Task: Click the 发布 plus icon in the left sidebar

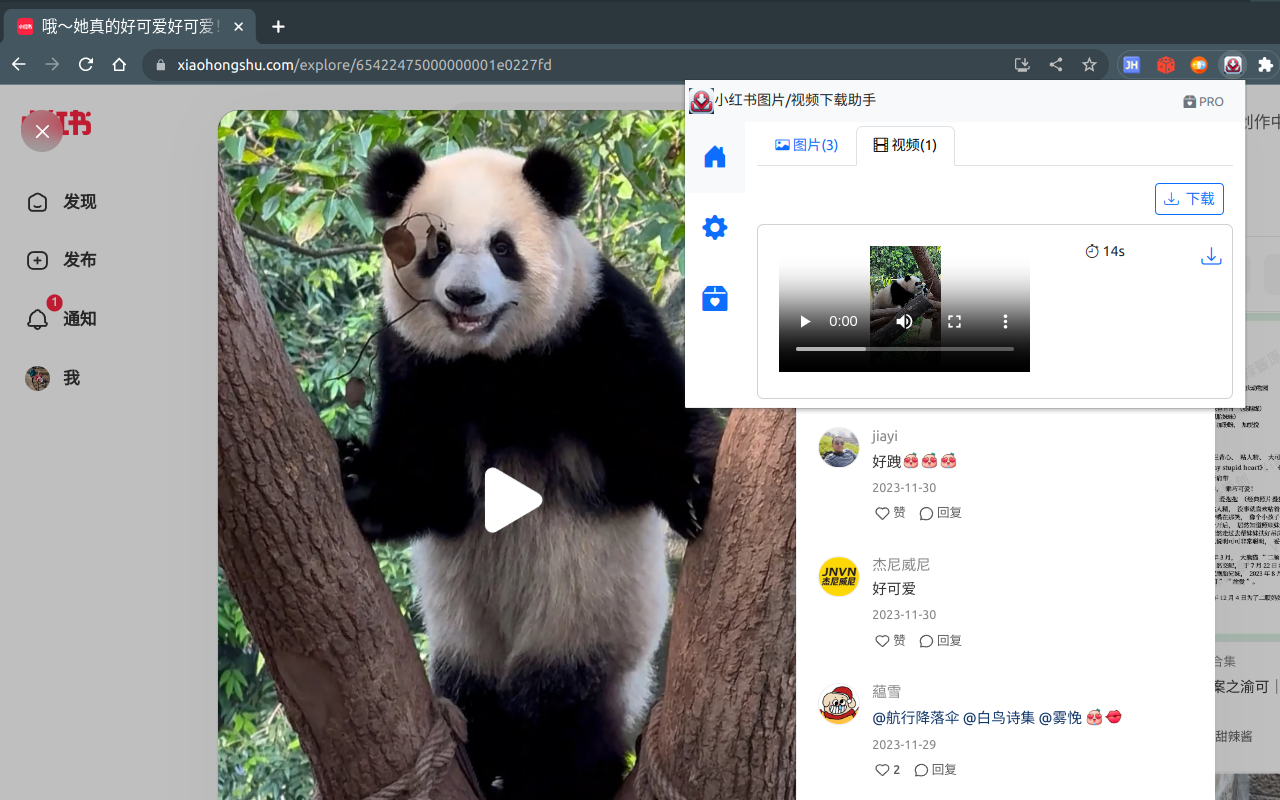Action: [x=37, y=260]
